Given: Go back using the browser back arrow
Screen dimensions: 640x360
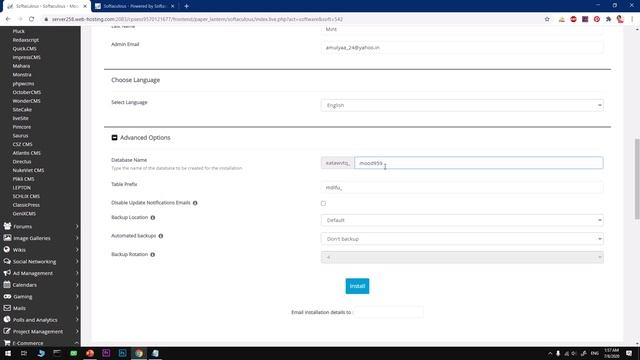Looking at the screenshot, I should pos(8,19).
